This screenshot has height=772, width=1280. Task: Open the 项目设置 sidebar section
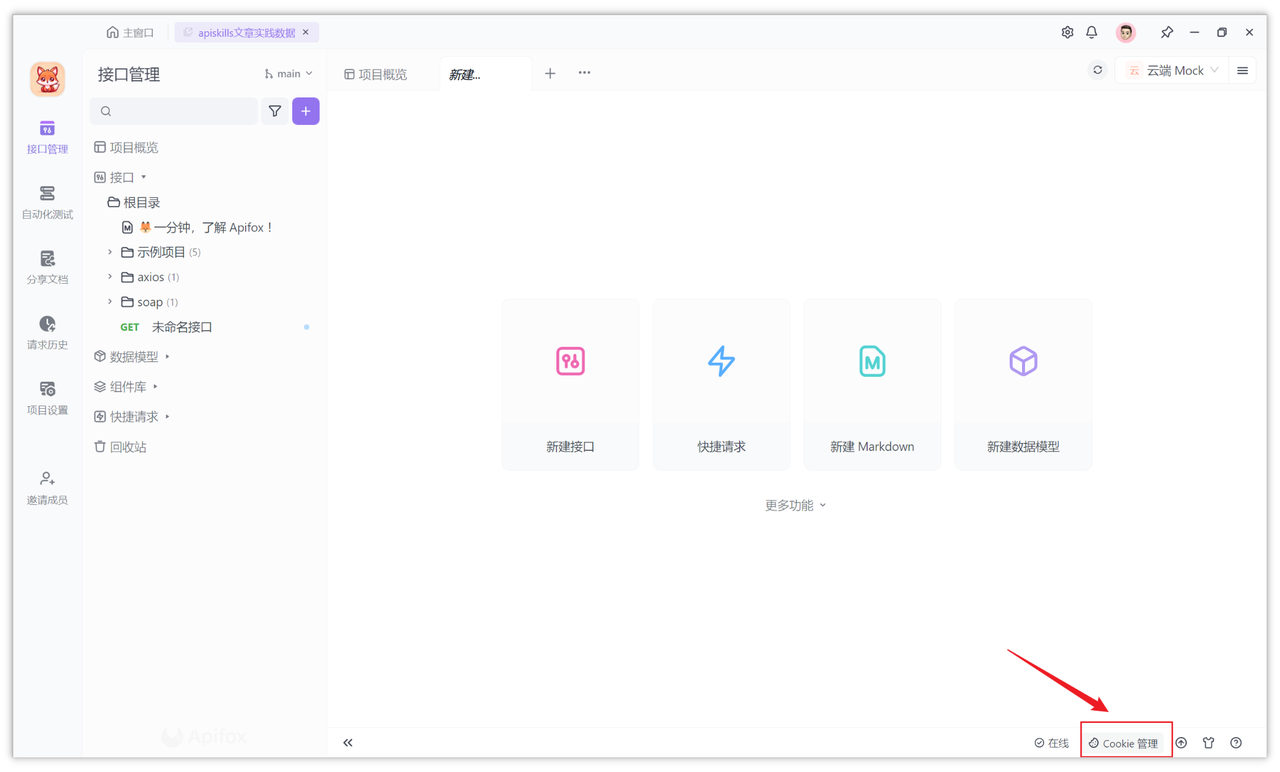pyautogui.click(x=47, y=398)
